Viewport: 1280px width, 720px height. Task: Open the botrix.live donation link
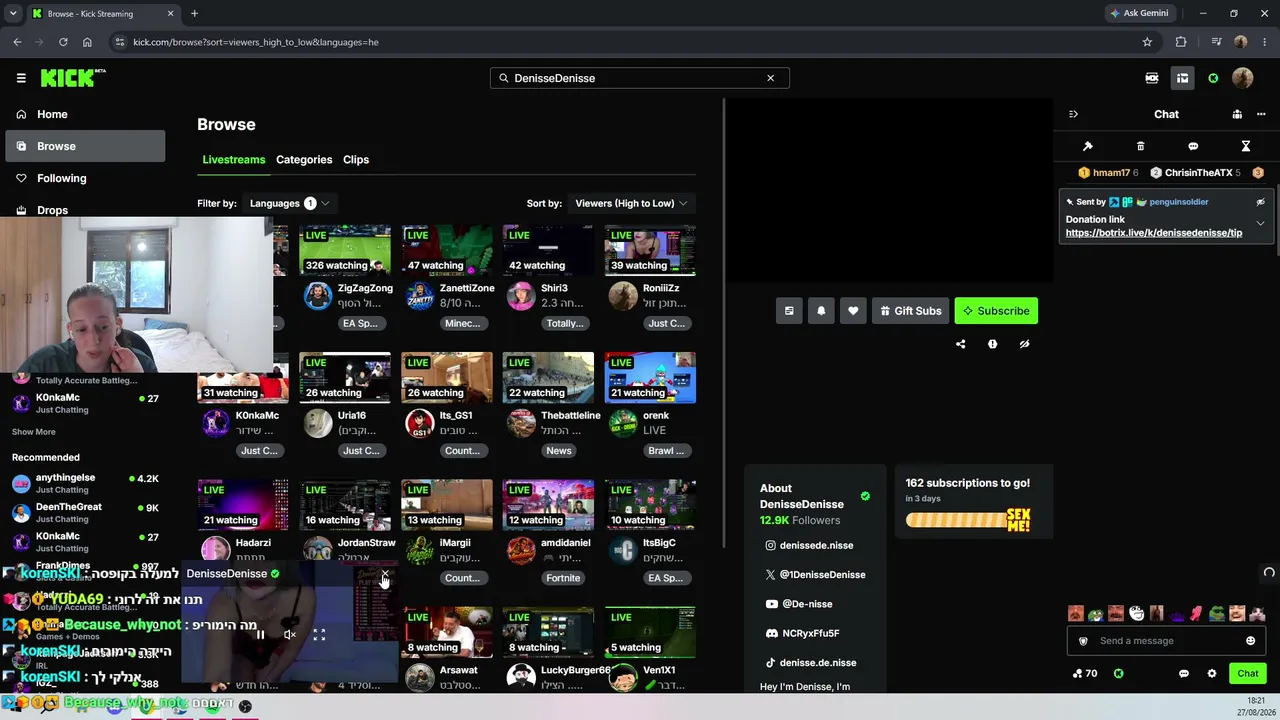pos(1154,233)
